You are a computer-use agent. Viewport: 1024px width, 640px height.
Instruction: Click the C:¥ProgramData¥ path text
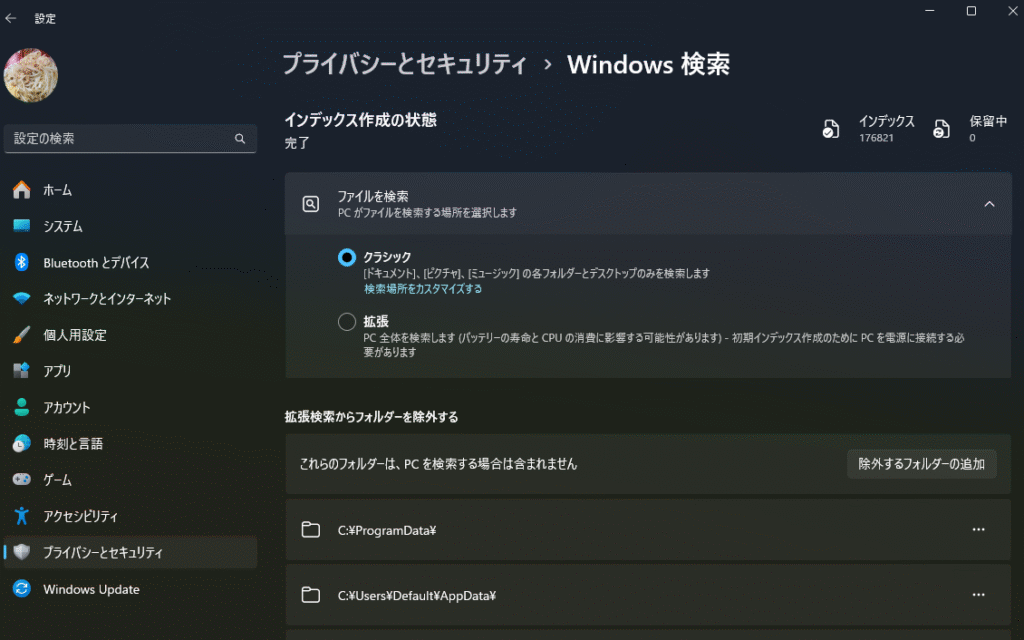387,530
